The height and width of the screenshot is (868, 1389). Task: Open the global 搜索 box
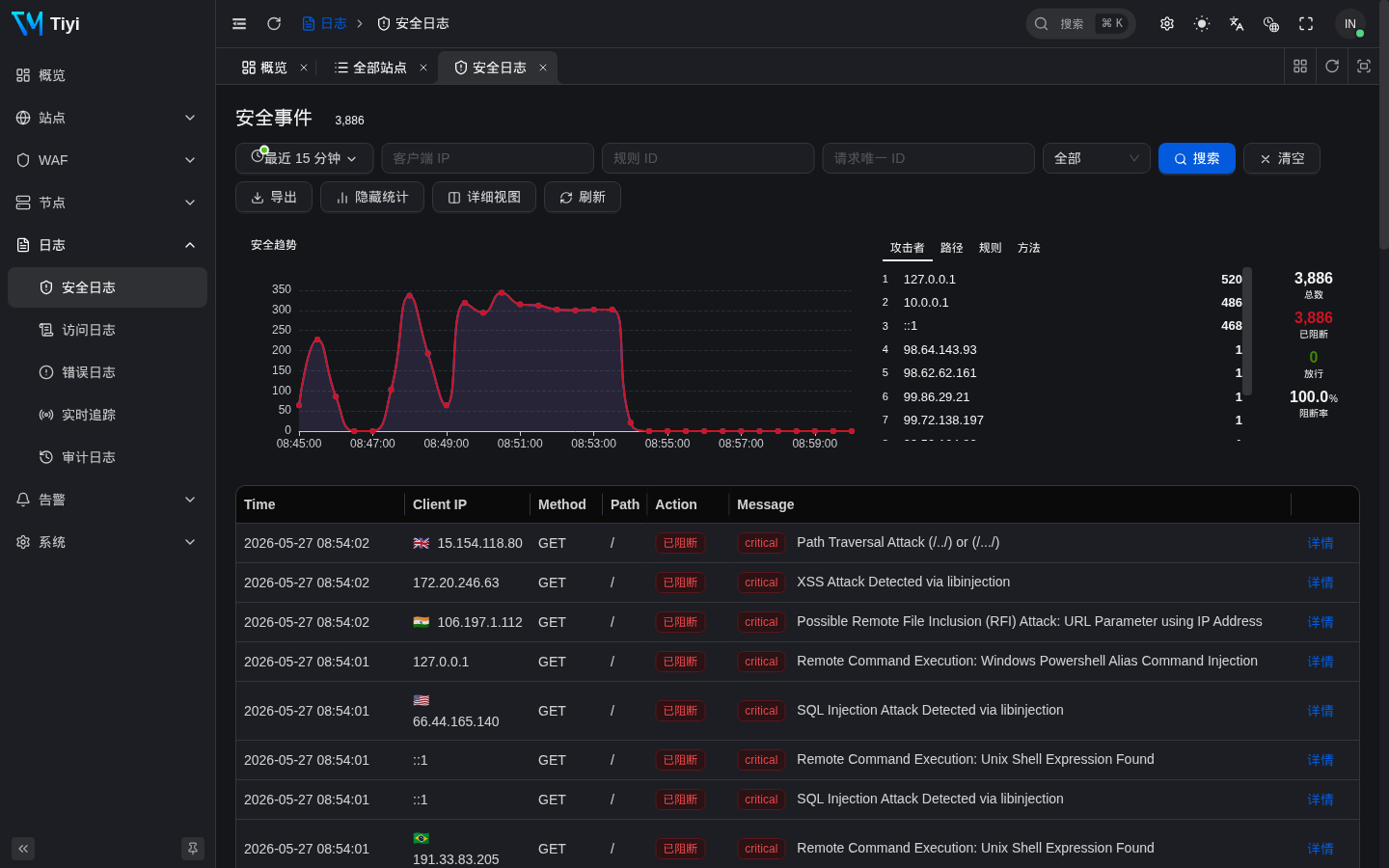(x=1080, y=23)
